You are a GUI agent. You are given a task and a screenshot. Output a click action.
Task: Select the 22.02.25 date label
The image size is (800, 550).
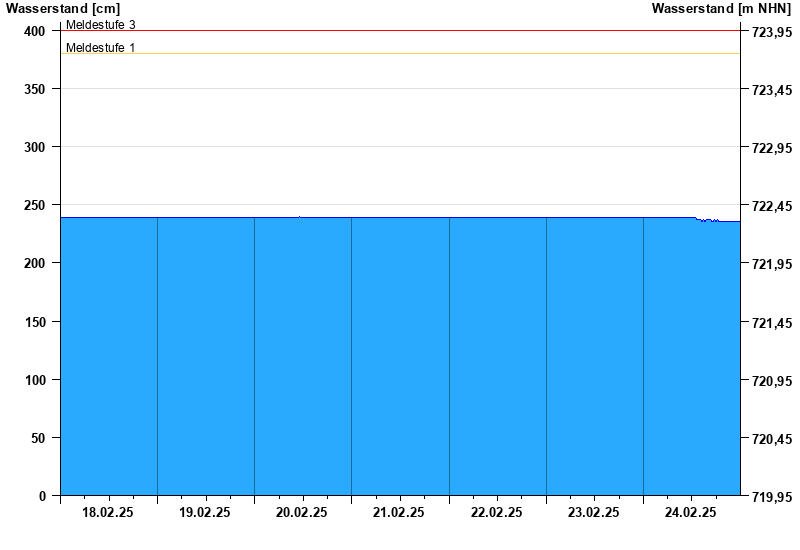click(x=497, y=512)
